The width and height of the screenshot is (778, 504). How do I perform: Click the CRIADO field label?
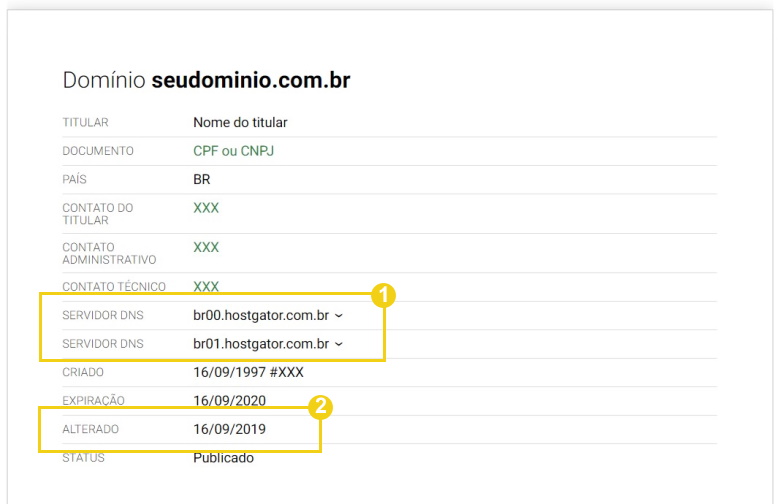pos(83,372)
